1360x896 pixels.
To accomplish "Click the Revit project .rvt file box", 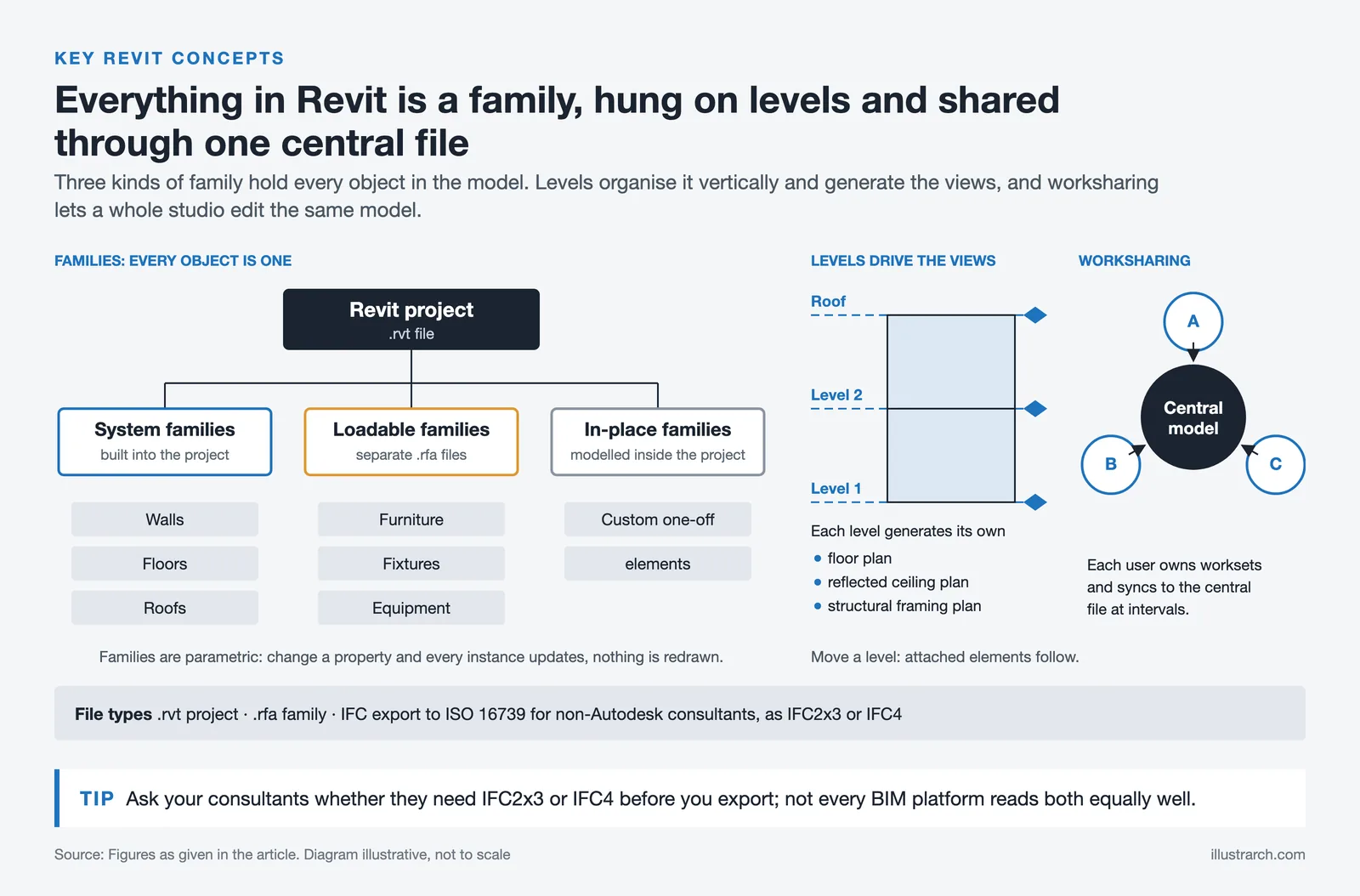I will click(411, 320).
